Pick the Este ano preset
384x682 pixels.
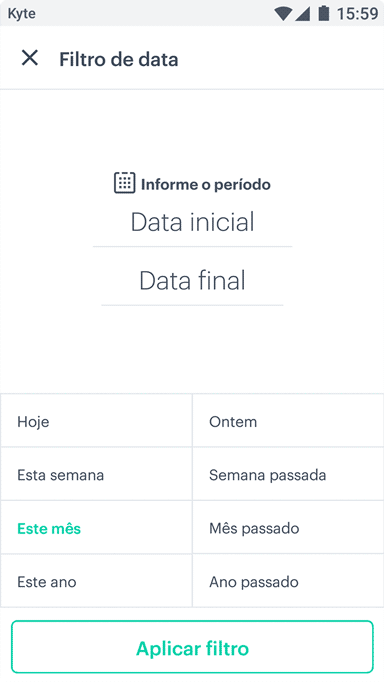(x=96, y=581)
